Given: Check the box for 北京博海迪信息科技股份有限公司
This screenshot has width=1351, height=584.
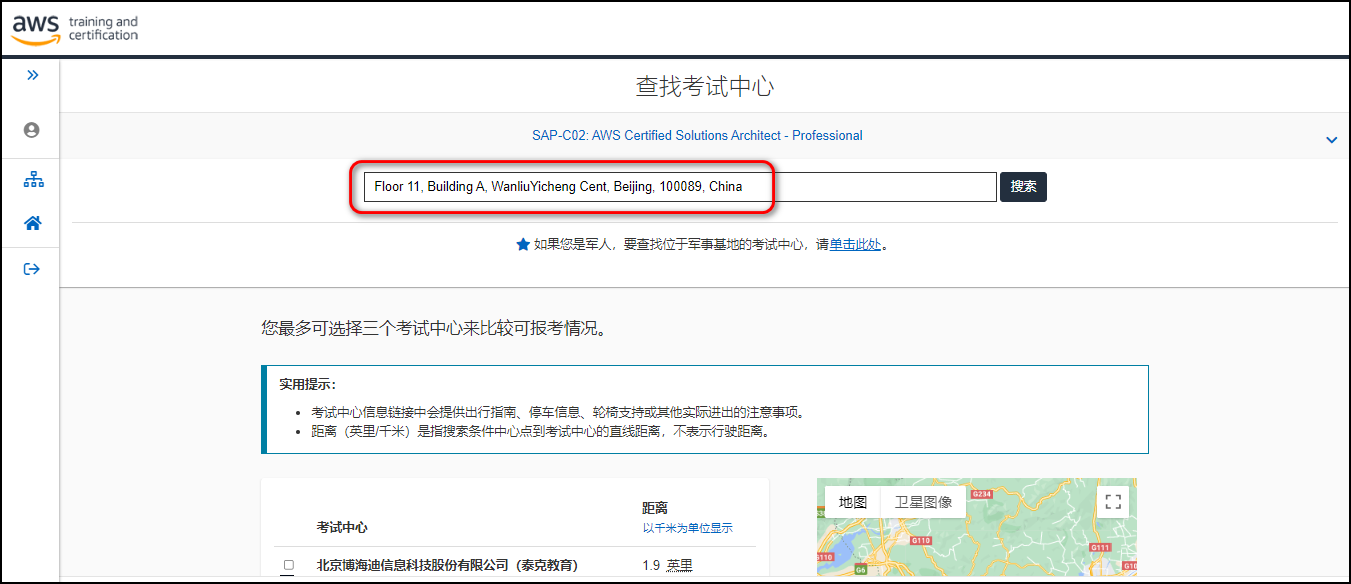Looking at the screenshot, I should click(x=288, y=566).
